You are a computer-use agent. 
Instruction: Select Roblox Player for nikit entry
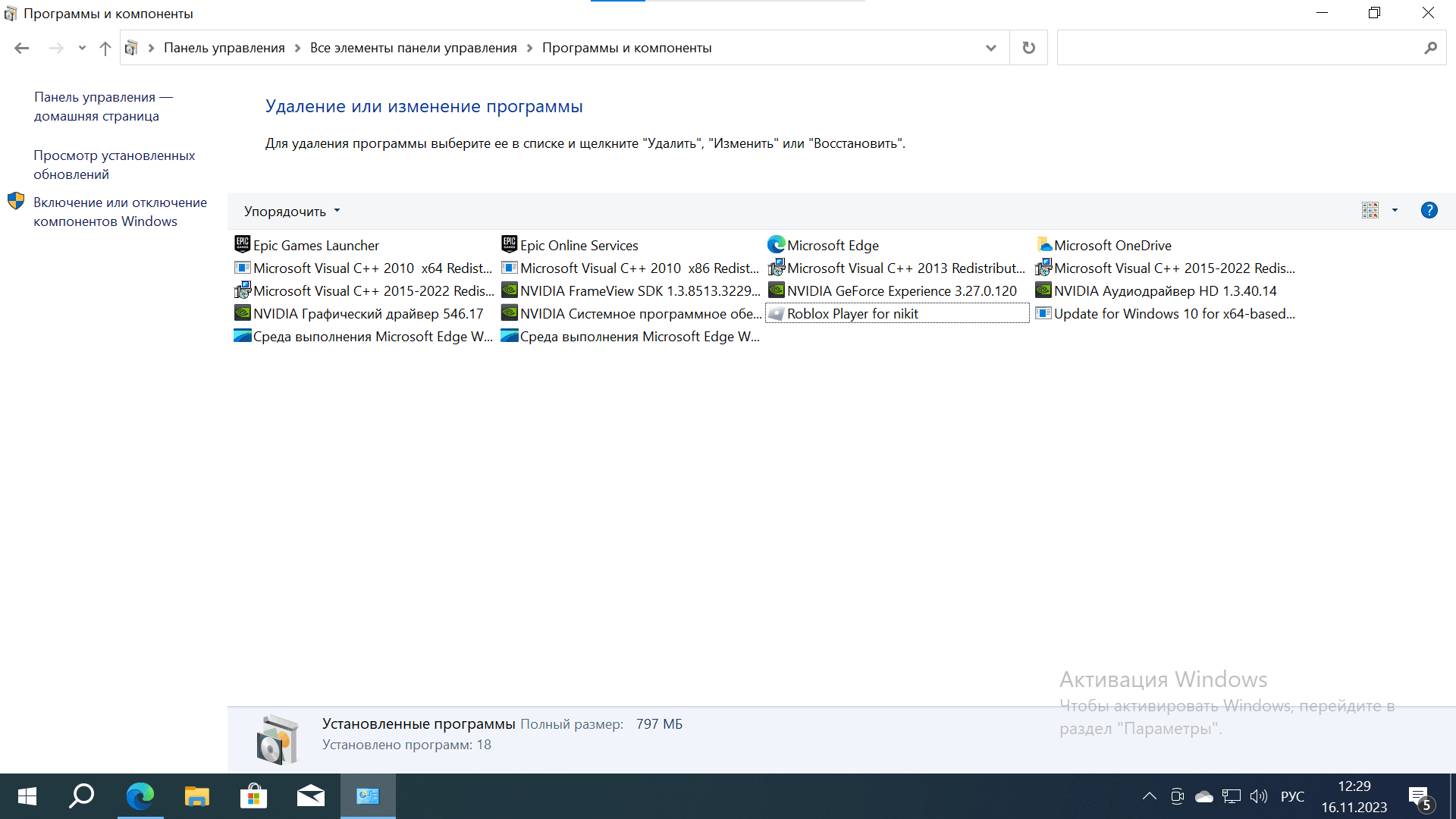[x=852, y=314]
